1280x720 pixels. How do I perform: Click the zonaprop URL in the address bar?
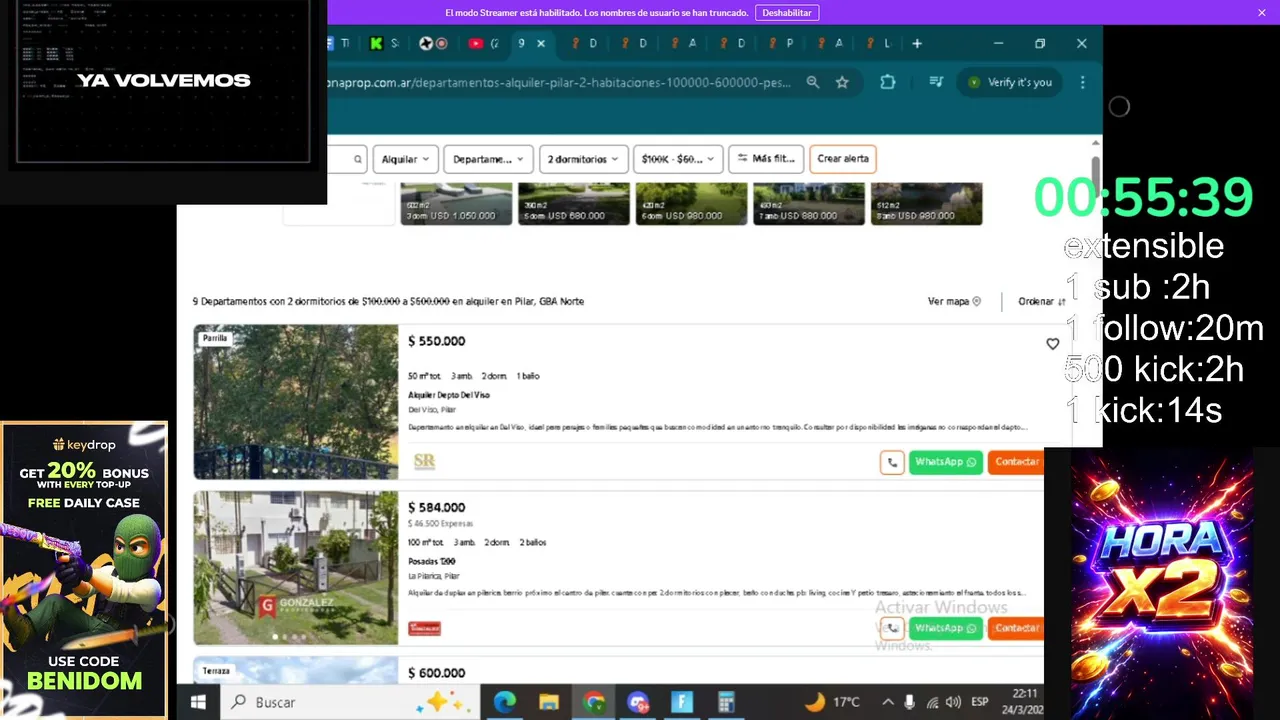click(559, 82)
